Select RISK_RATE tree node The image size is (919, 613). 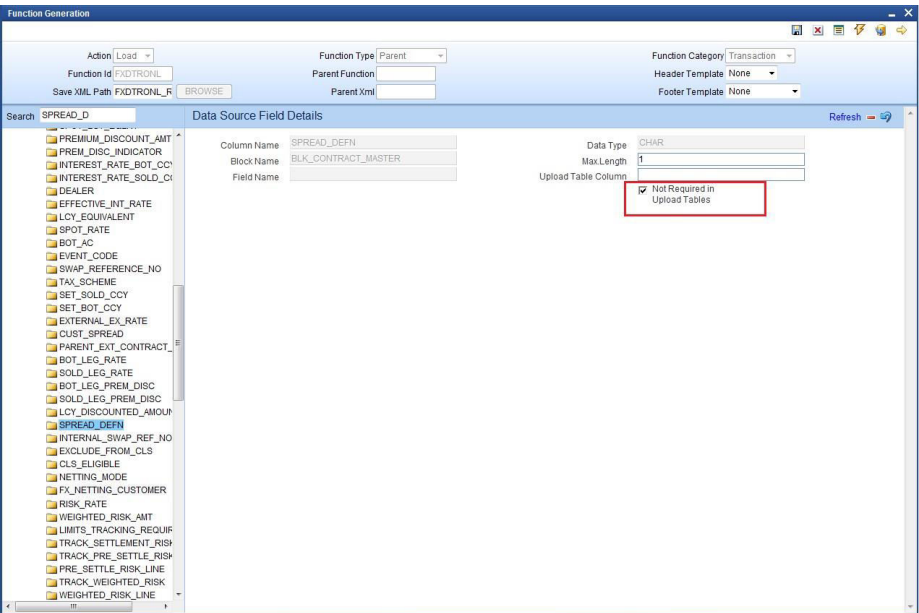tap(83, 504)
